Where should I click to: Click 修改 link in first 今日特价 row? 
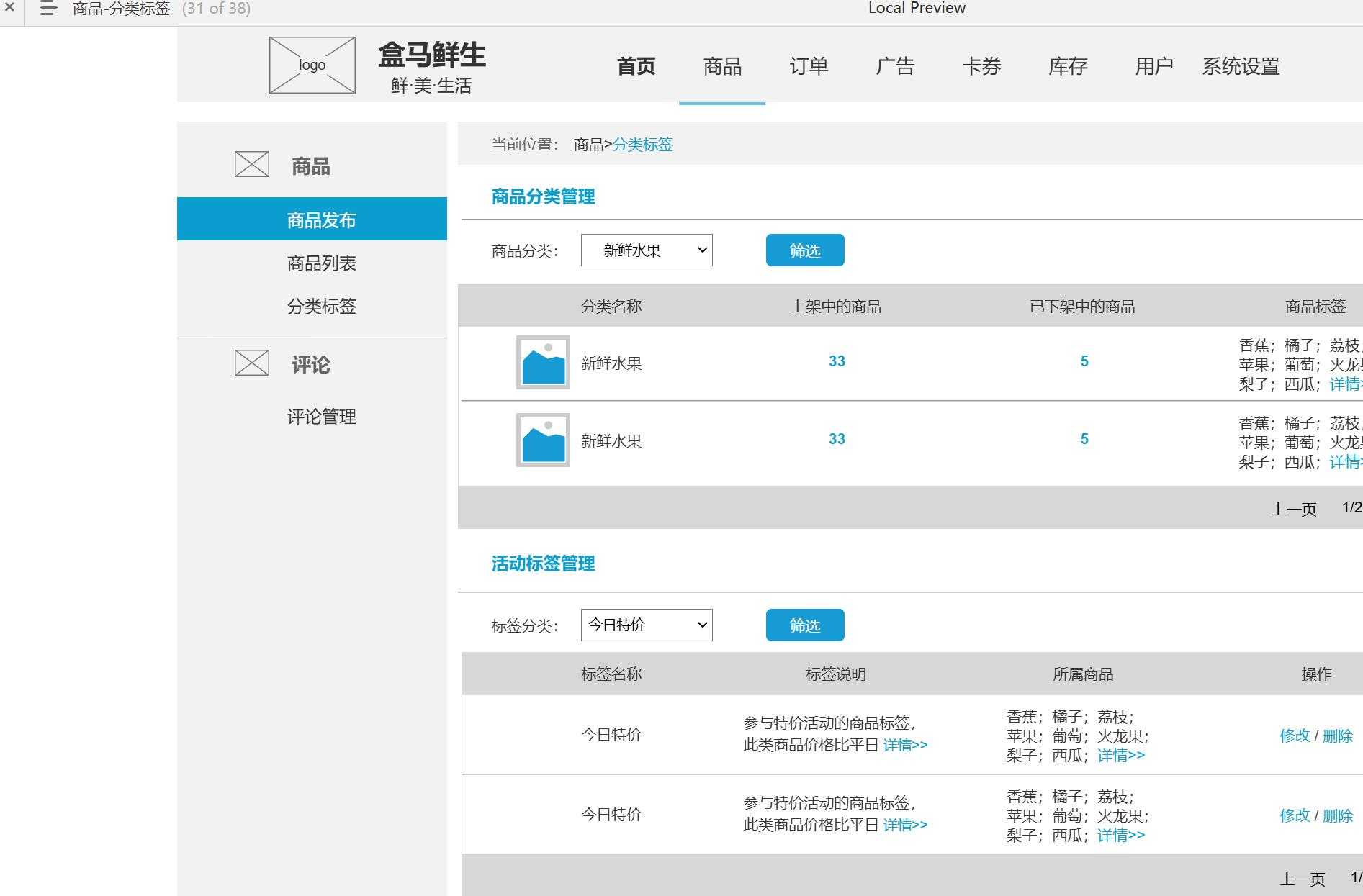[x=1294, y=736]
